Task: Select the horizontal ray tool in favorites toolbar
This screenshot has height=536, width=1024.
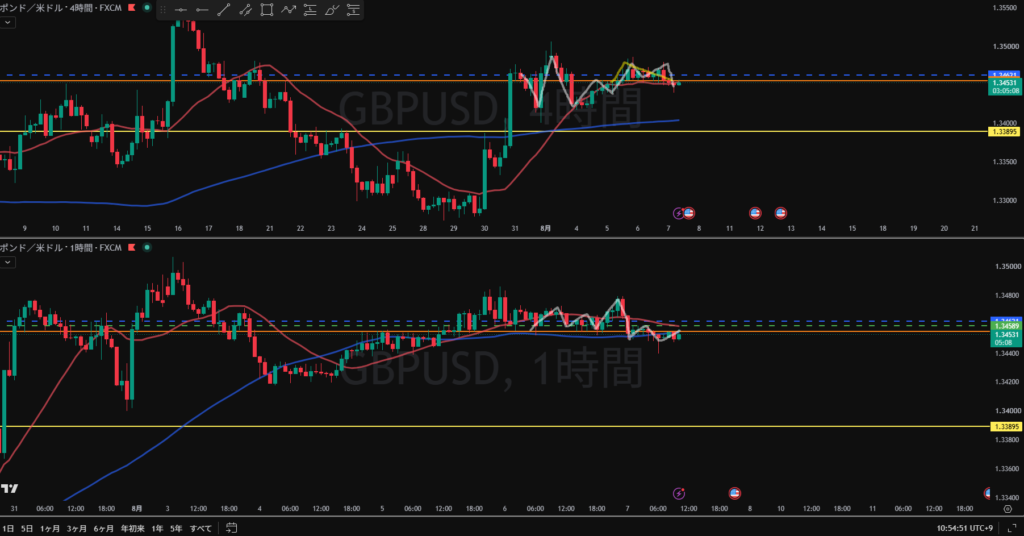Action: coord(202,10)
